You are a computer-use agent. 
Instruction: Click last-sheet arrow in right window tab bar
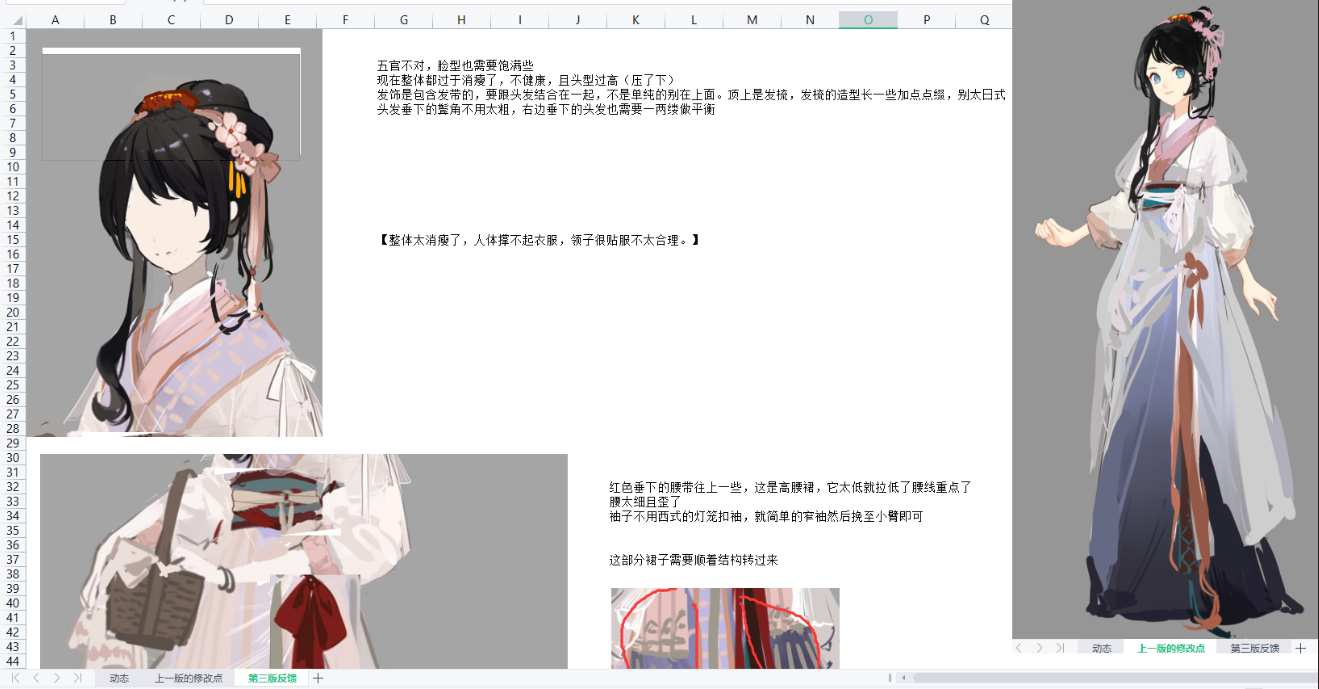[1059, 648]
